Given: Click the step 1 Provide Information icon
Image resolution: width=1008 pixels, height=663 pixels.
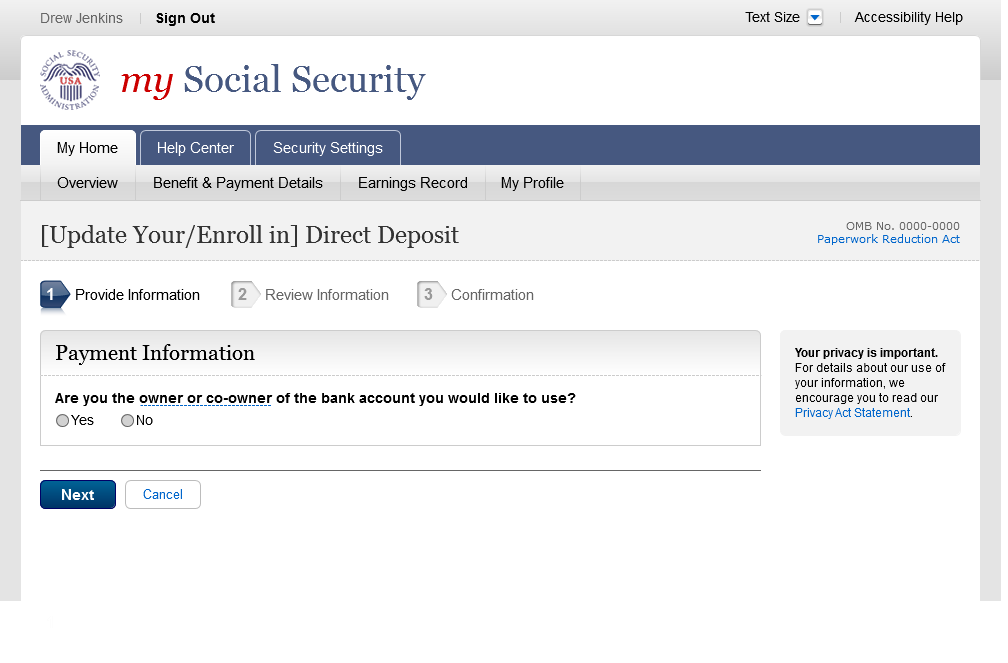Looking at the screenshot, I should [54, 295].
